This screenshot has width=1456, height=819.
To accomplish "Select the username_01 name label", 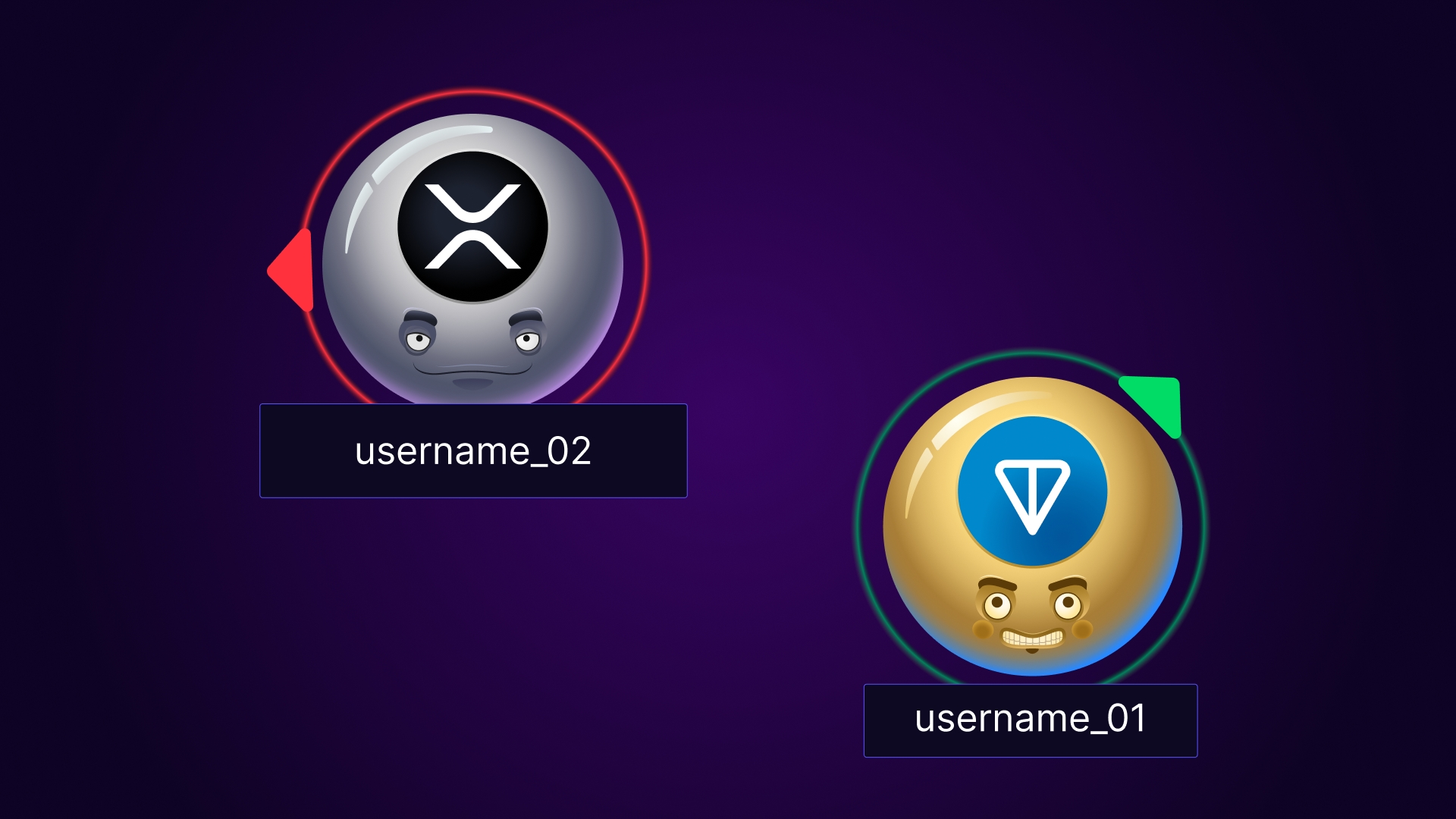I will (1030, 720).
